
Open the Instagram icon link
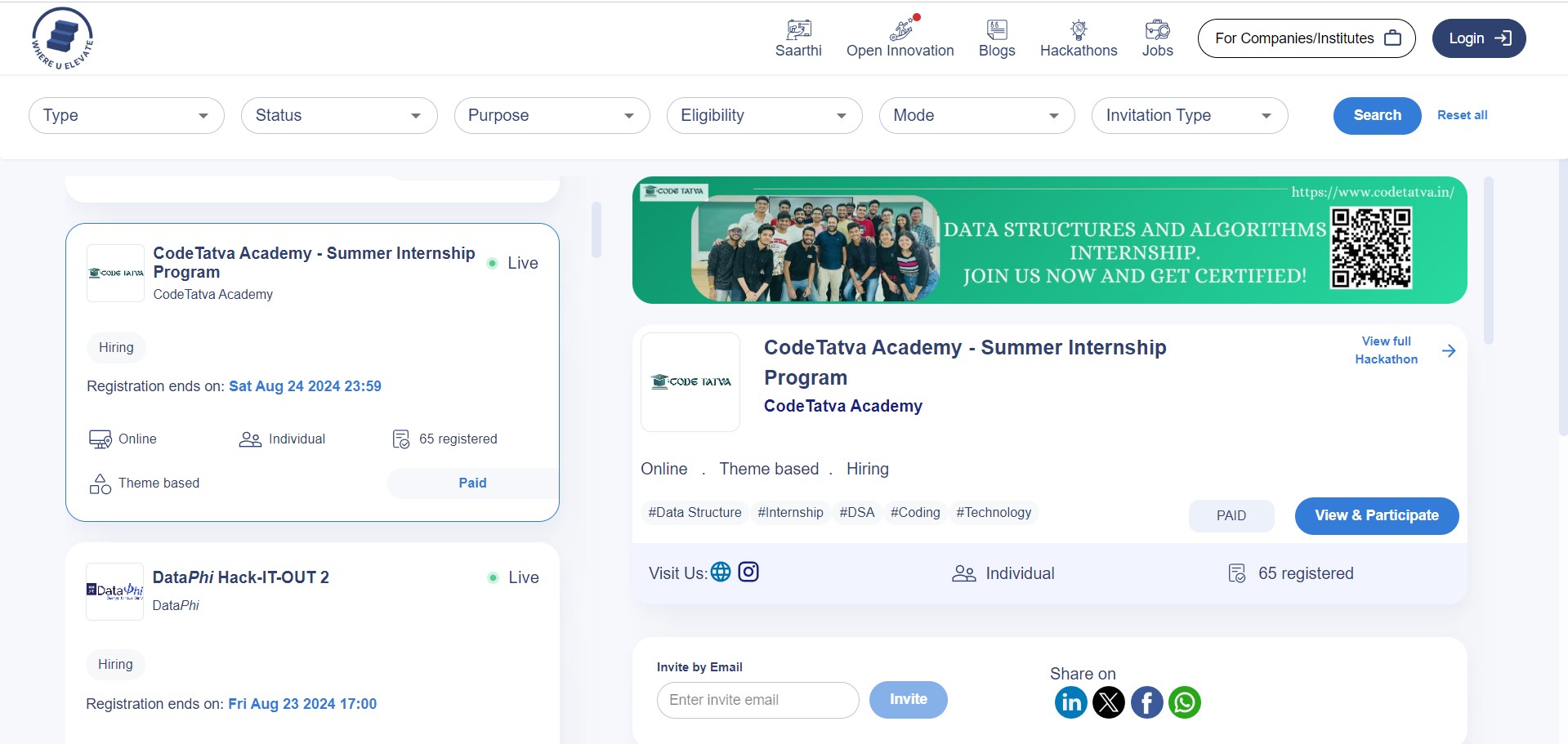[748, 572]
